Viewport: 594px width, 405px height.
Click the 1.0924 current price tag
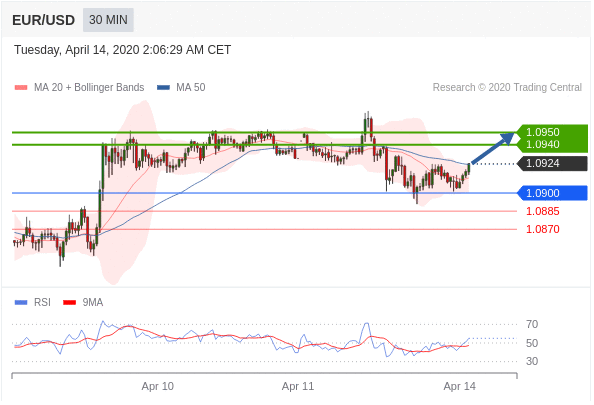point(552,164)
